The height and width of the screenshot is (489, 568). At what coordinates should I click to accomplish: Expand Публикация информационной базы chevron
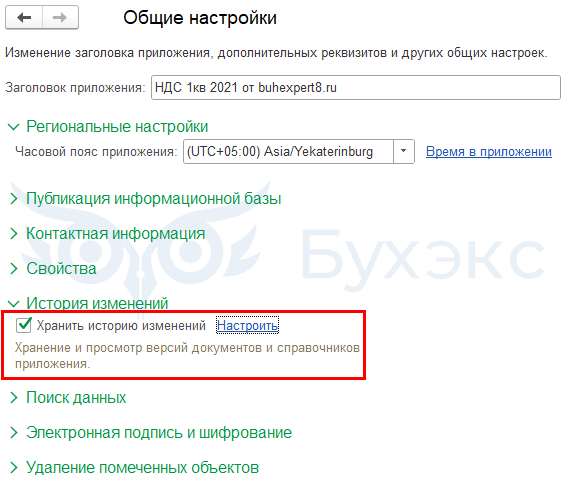[14, 198]
